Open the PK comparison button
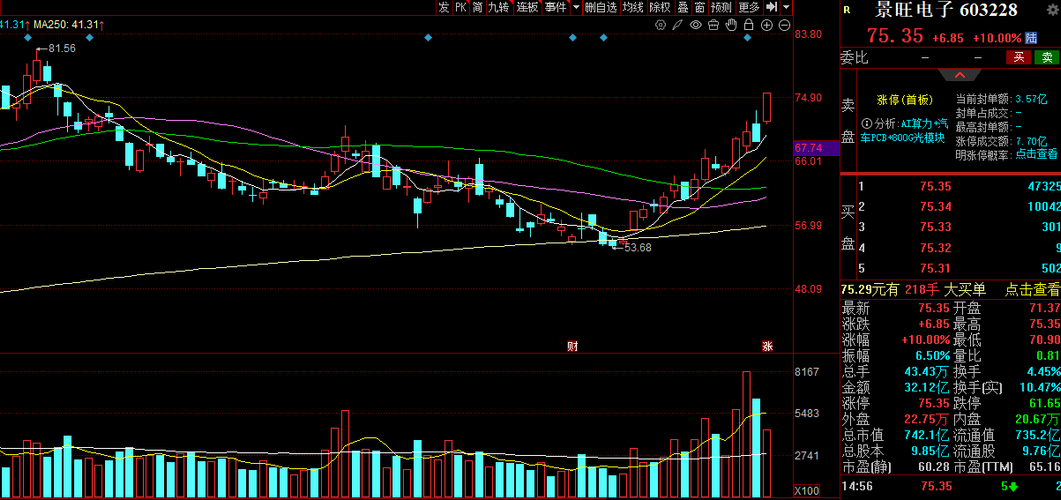This screenshot has width=1061, height=500. click(461, 7)
